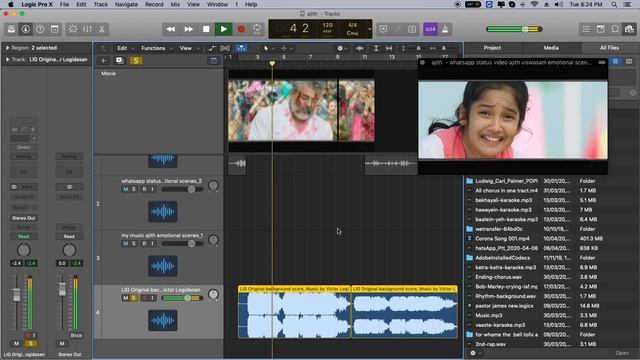Click the Stop transport button
This screenshot has width=640, height=360.
click(x=206, y=29)
